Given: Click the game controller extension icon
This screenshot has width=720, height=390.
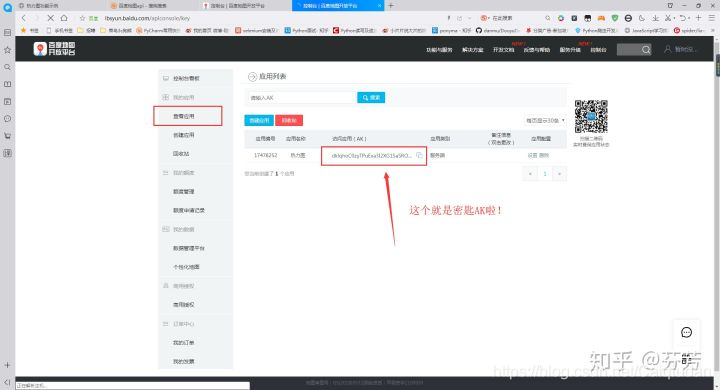Looking at the screenshot, I should coord(601,18).
